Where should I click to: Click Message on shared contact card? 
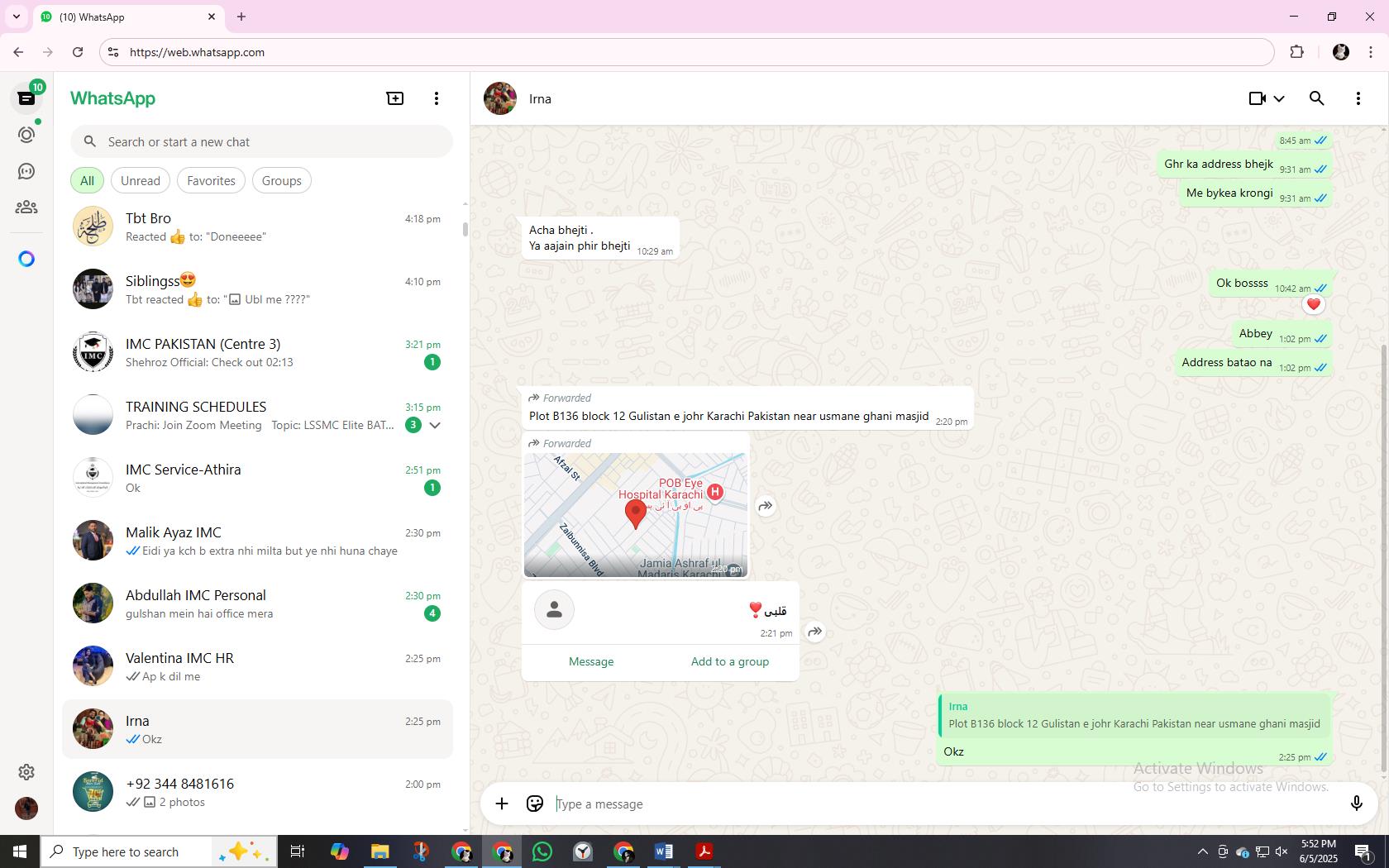pos(591,661)
